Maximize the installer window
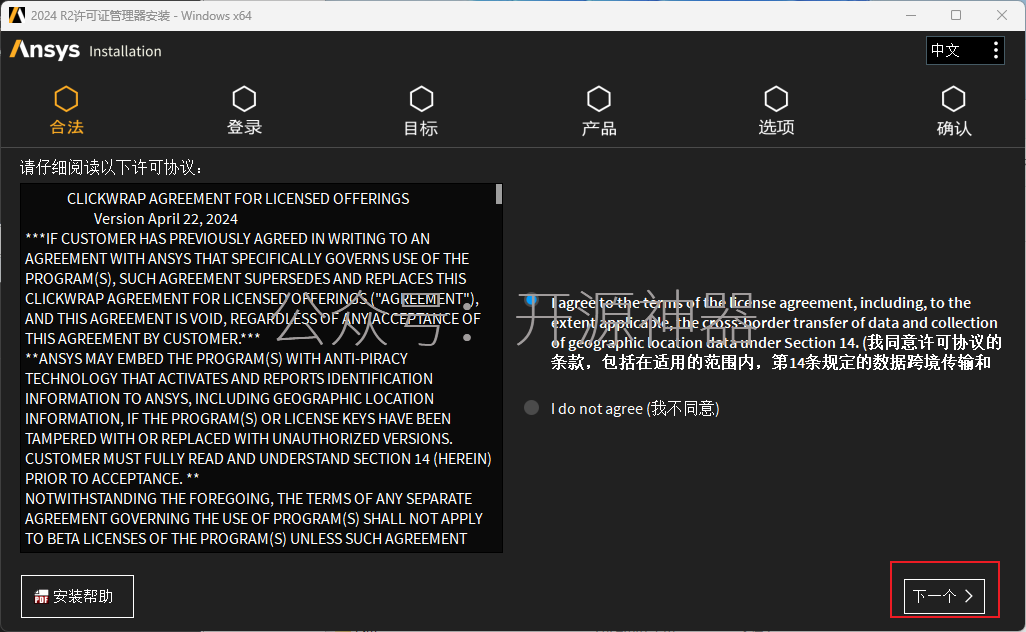The image size is (1026, 632). (x=956, y=15)
